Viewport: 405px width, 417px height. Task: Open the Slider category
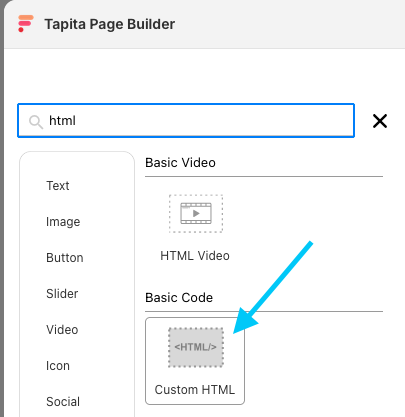62,294
